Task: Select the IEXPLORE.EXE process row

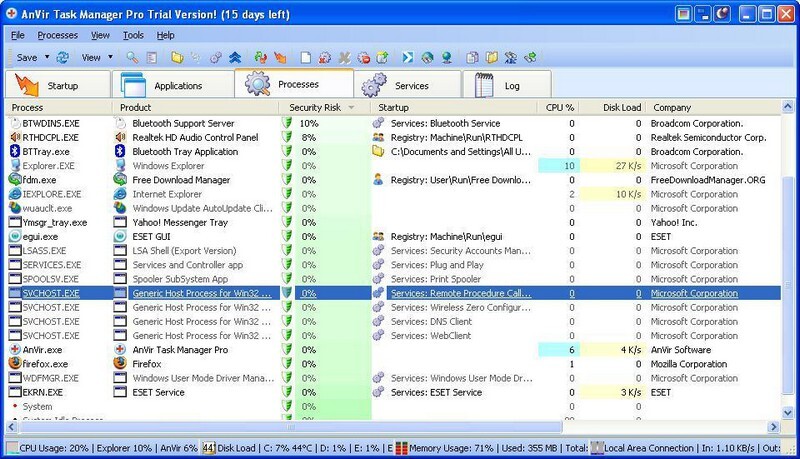Action: [x=393, y=194]
